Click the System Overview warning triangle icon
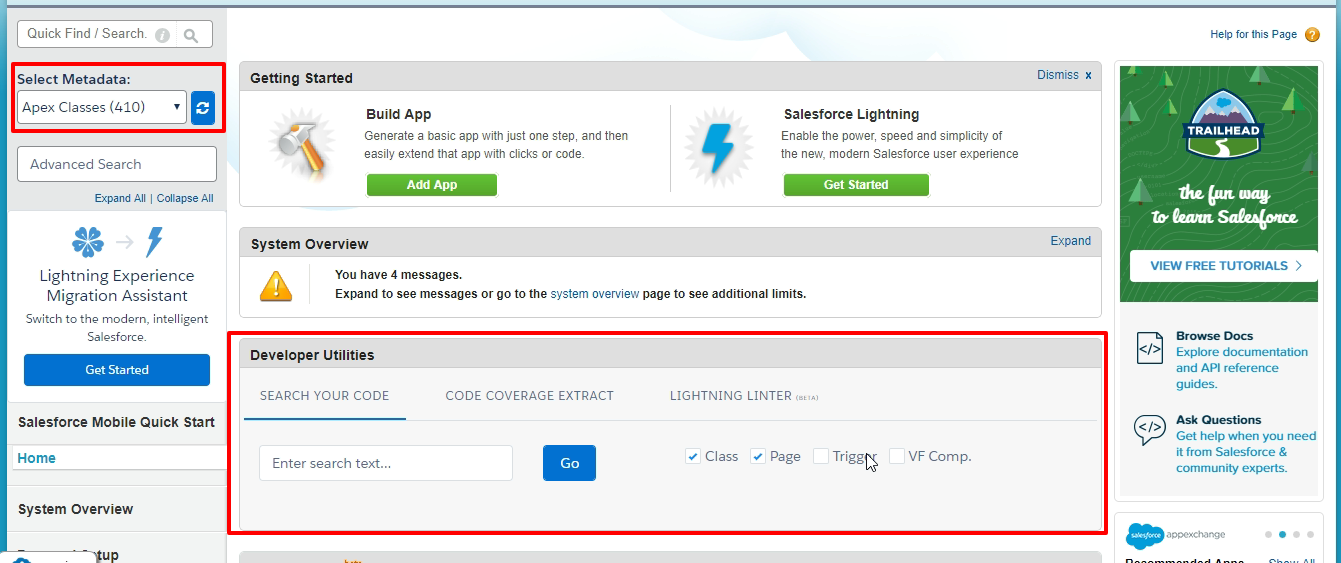The height and width of the screenshot is (563, 1341). [276, 286]
